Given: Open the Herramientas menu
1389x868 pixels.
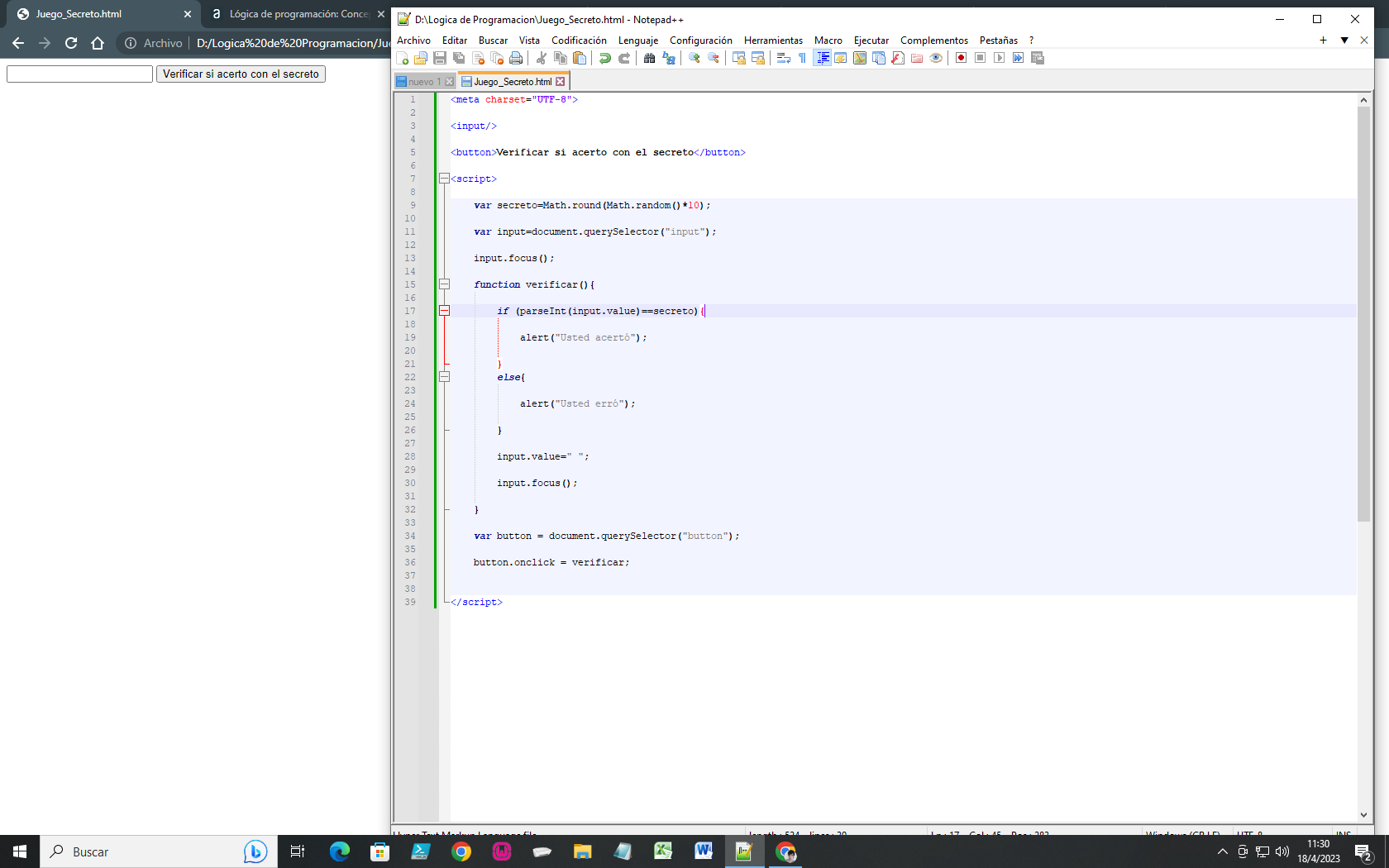Looking at the screenshot, I should tap(773, 40).
